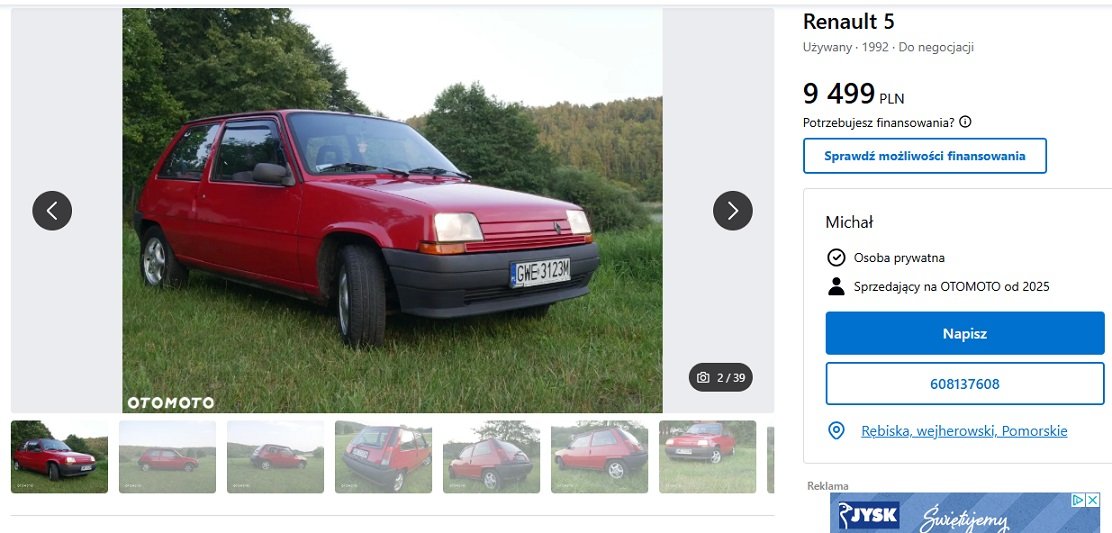The height and width of the screenshot is (533, 1112).
Task: Click Sprawdź możliwości finansowania button
Action: [925, 156]
